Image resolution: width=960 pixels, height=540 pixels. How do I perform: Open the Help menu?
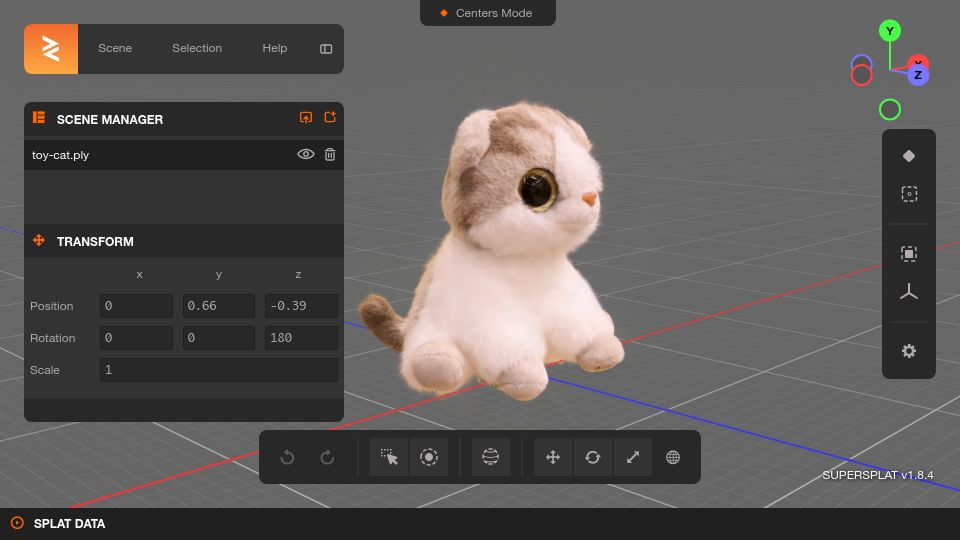point(275,48)
